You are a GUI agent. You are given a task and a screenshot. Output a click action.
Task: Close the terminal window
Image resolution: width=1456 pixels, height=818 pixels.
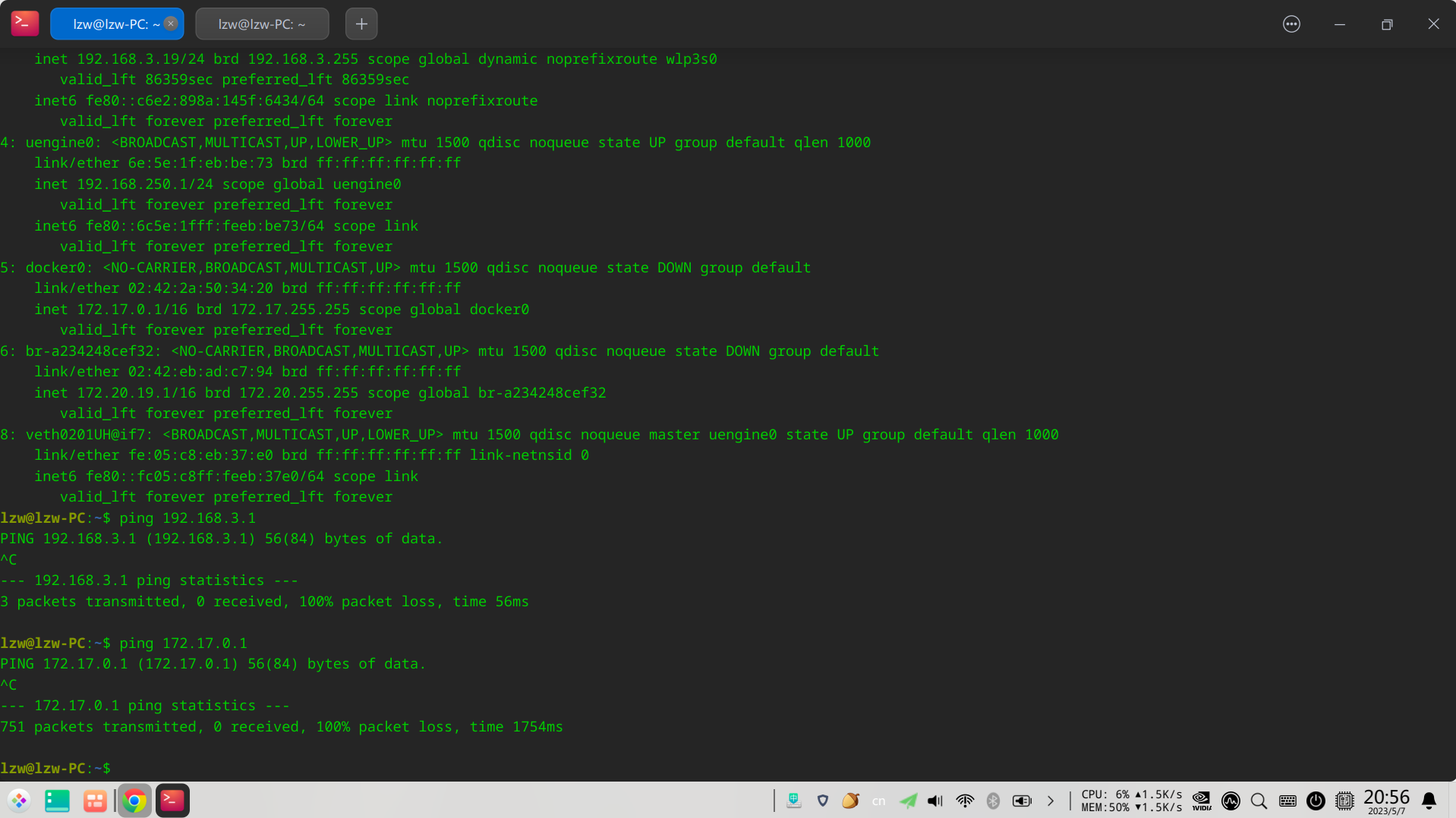[1433, 24]
